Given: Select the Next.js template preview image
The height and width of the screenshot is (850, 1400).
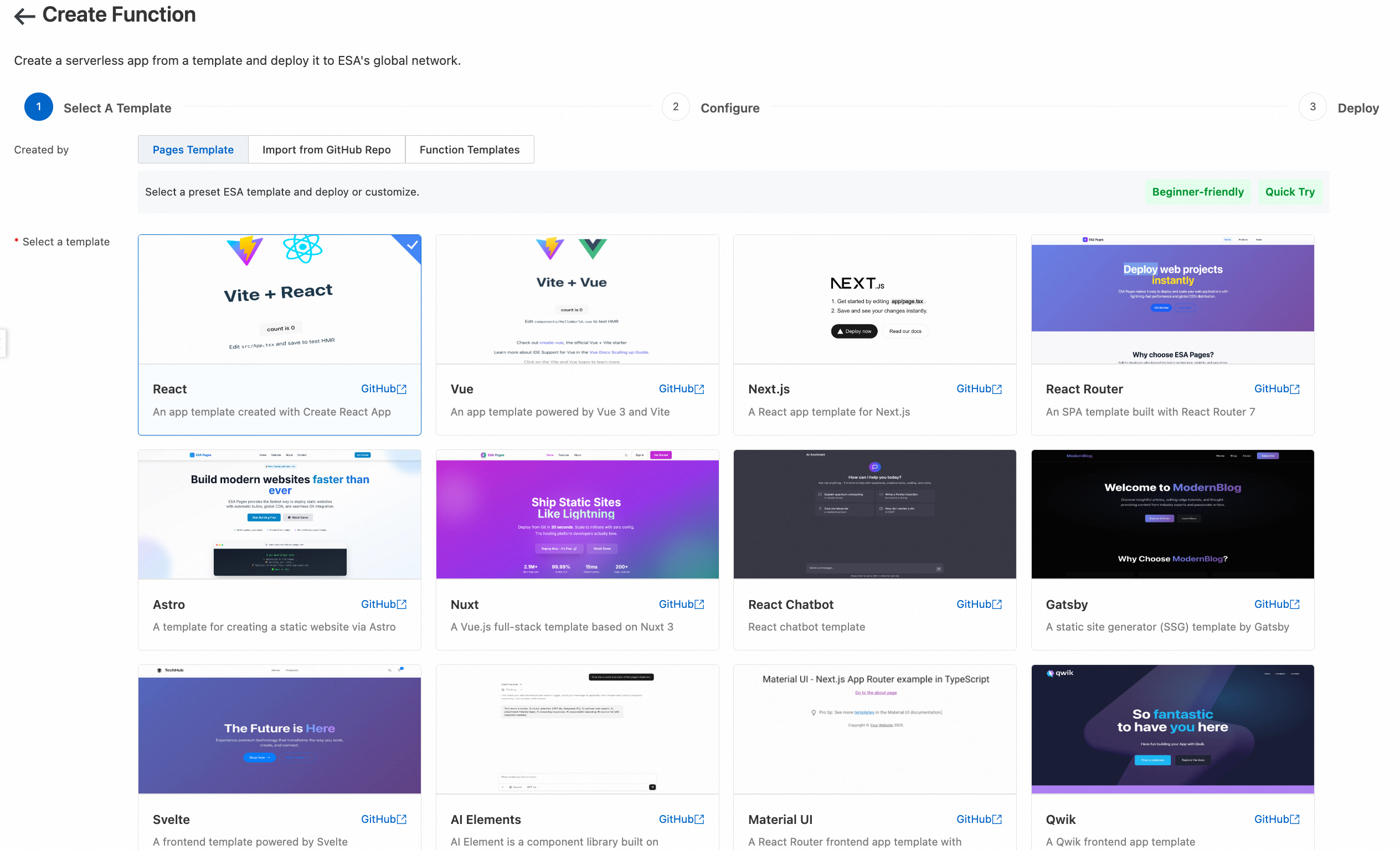Looking at the screenshot, I should click(875, 299).
